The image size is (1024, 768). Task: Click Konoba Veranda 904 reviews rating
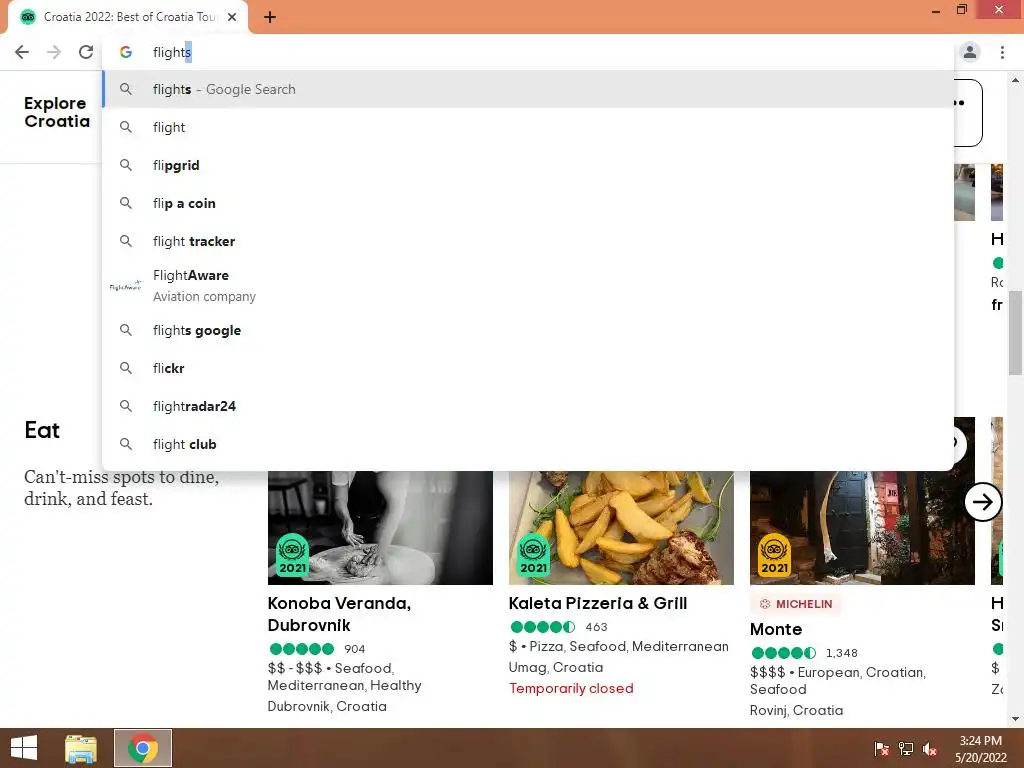coord(317,648)
